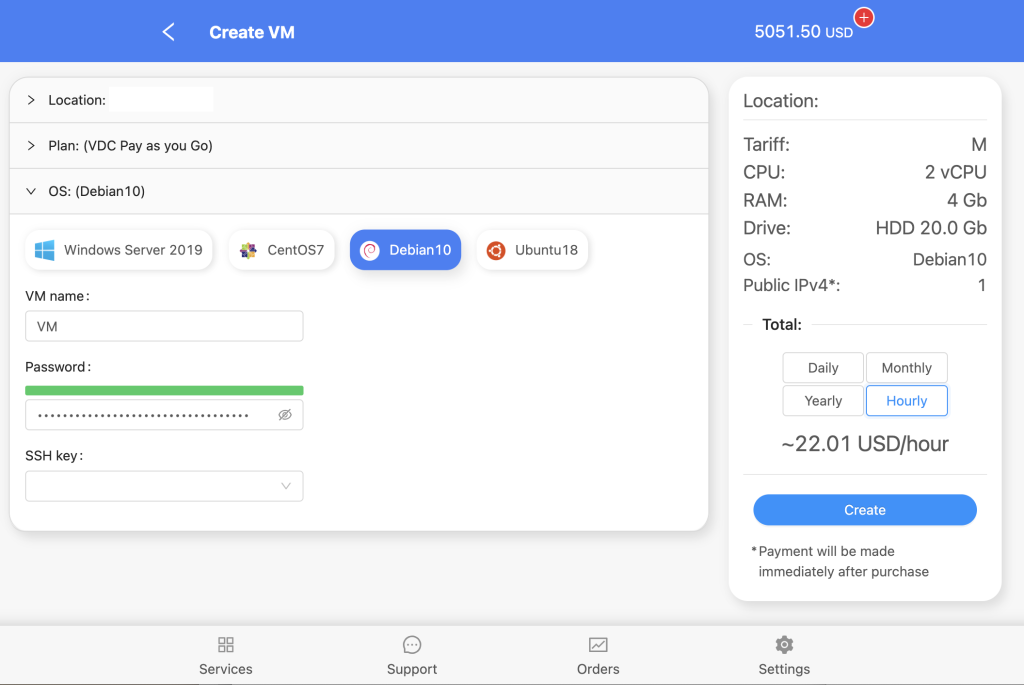Click the back arrow icon in header

[x=168, y=32]
